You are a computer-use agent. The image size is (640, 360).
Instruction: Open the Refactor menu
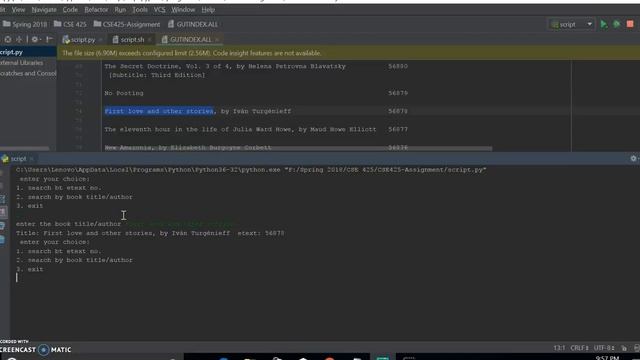click(x=96, y=9)
